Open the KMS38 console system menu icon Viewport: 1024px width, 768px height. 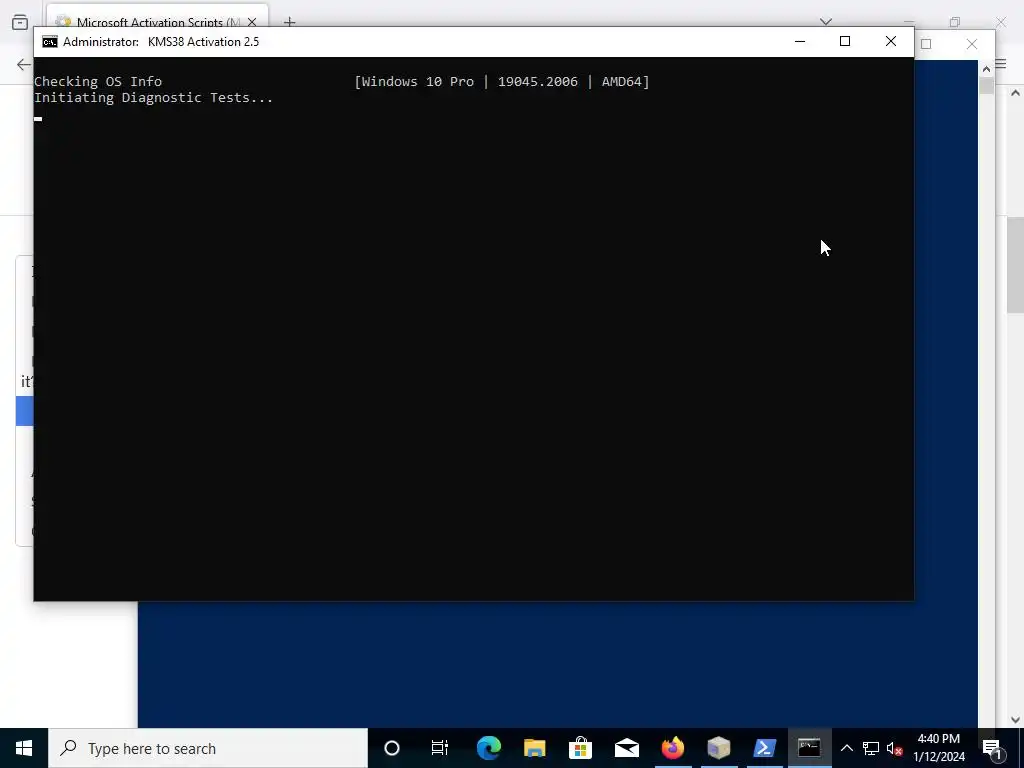coord(50,42)
